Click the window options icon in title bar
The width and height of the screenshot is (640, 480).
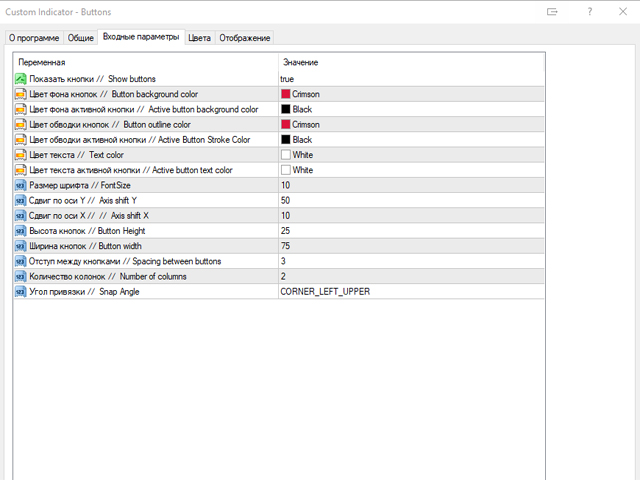click(x=552, y=12)
